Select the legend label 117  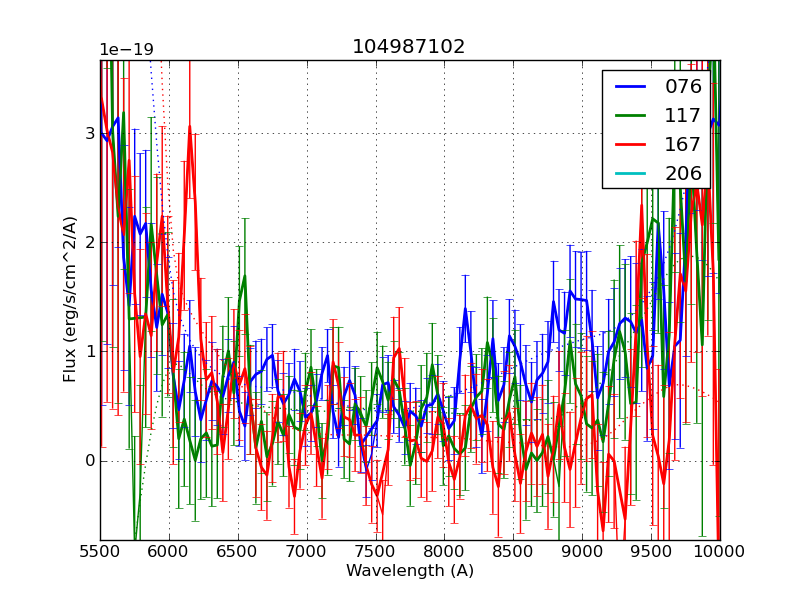(x=683, y=115)
